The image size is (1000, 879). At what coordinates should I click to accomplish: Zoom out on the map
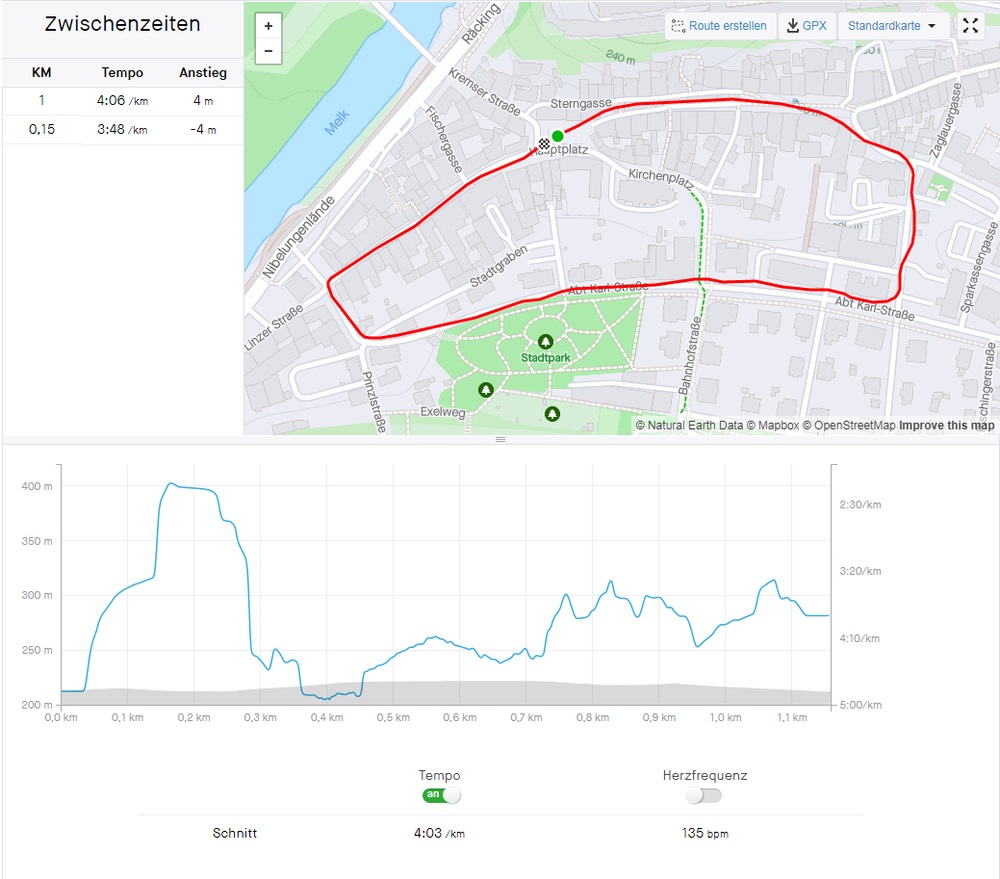point(268,51)
